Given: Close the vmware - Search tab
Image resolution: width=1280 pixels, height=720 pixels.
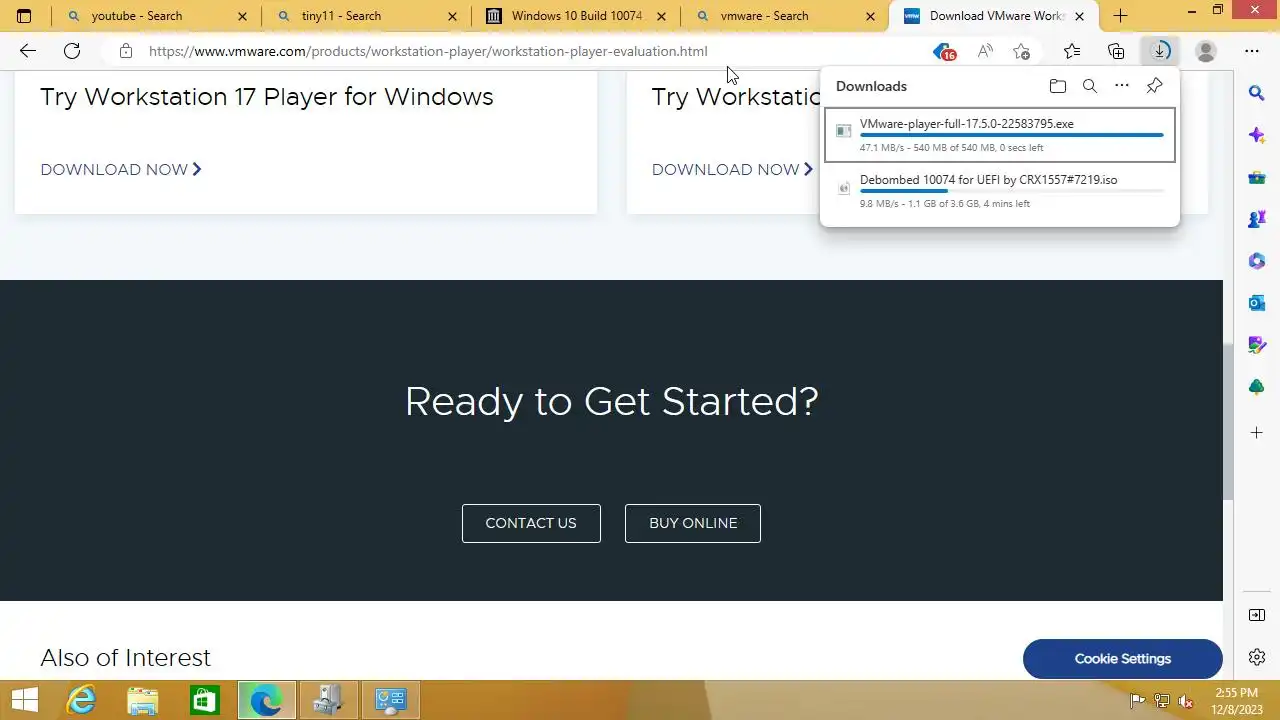Looking at the screenshot, I should [870, 16].
